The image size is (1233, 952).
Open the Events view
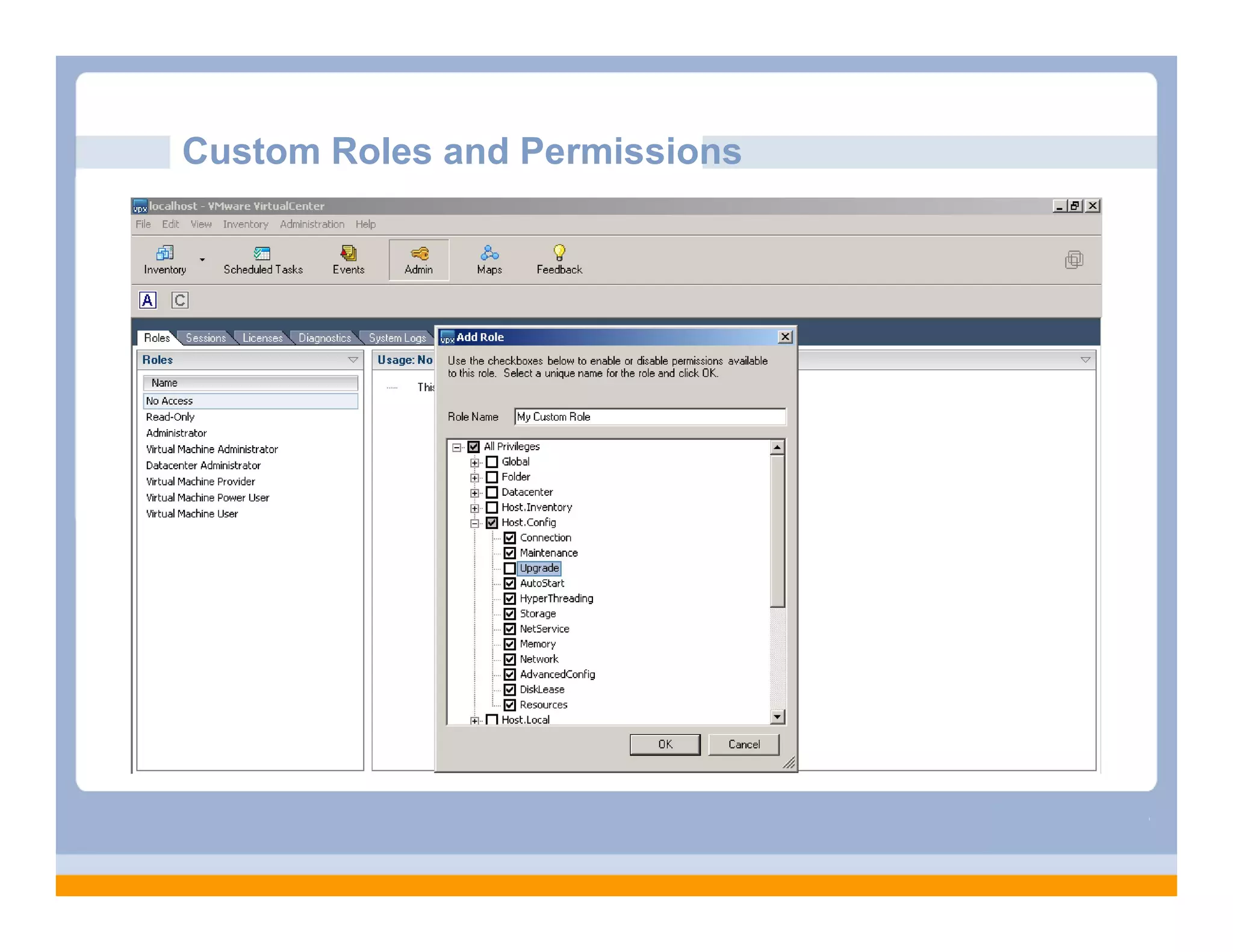(349, 260)
